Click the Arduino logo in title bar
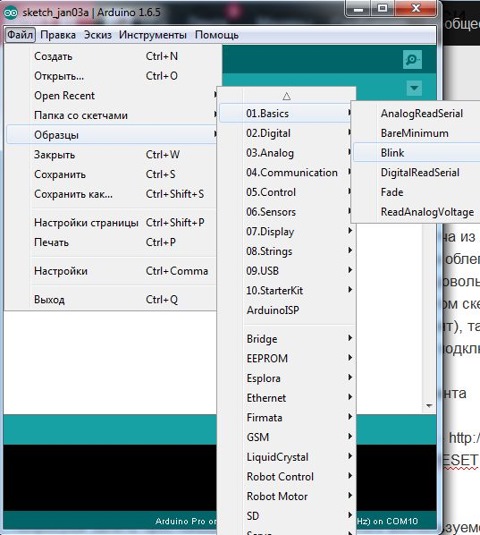Viewport: 480px width, 535px height. (10, 13)
